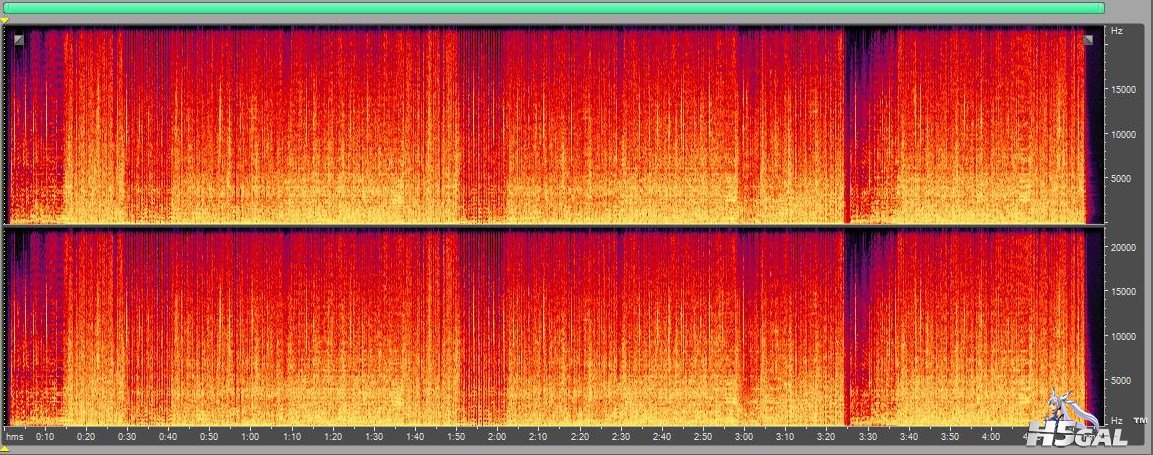1153x455 pixels.
Task: Click 0:40 on the time ruler
Action: point(168,436)
